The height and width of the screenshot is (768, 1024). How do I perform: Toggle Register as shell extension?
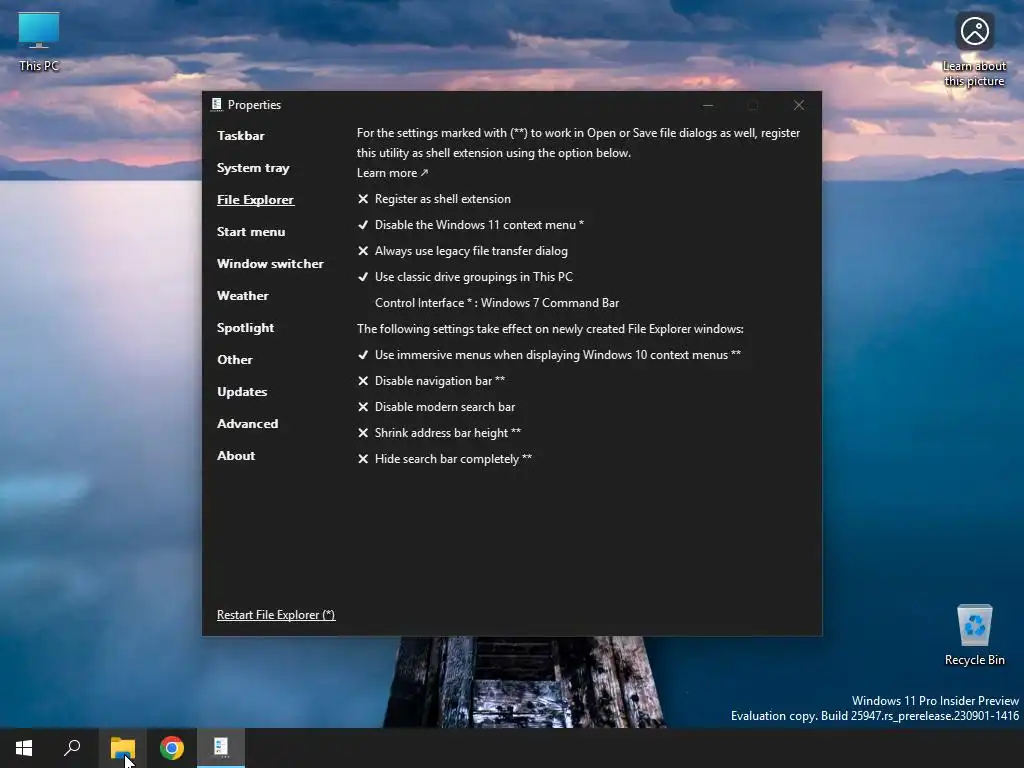pyautogui.click(x=434, y=199)
